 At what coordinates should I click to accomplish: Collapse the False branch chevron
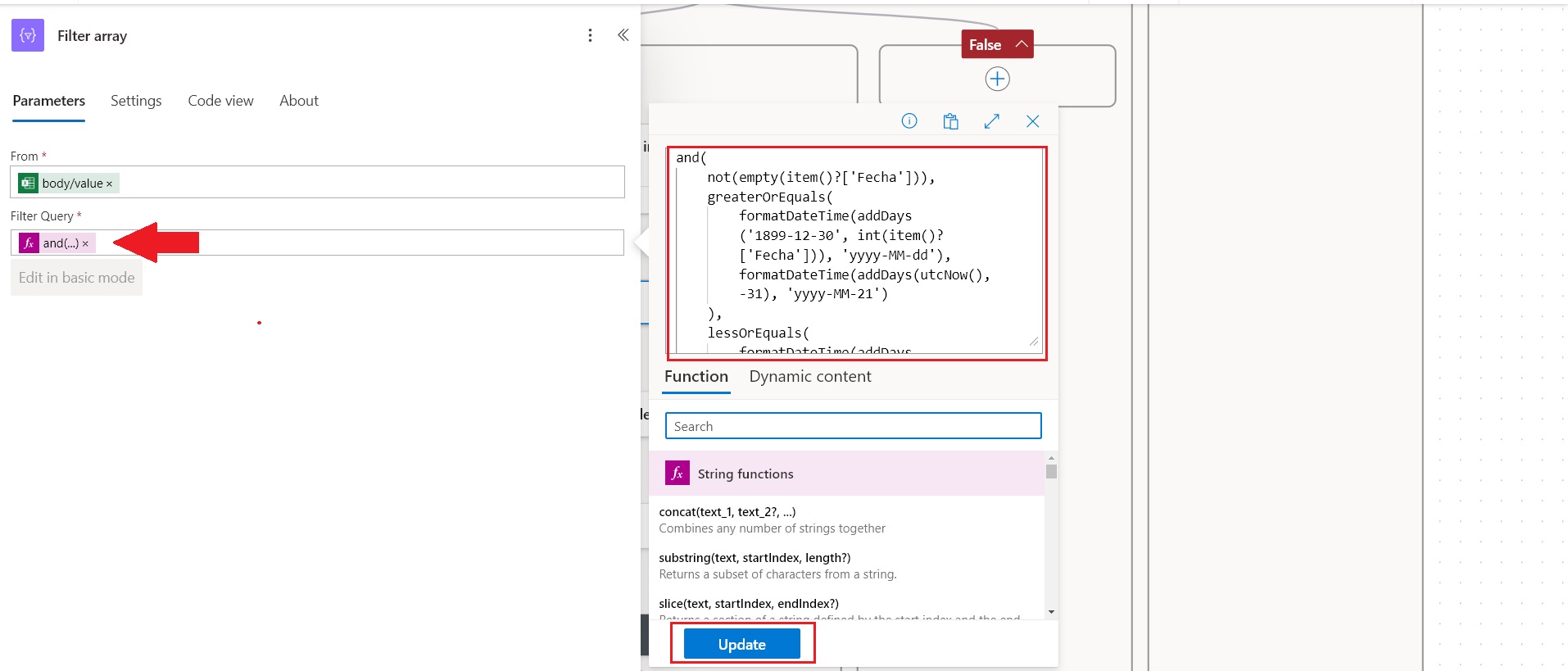point(1021,44)
